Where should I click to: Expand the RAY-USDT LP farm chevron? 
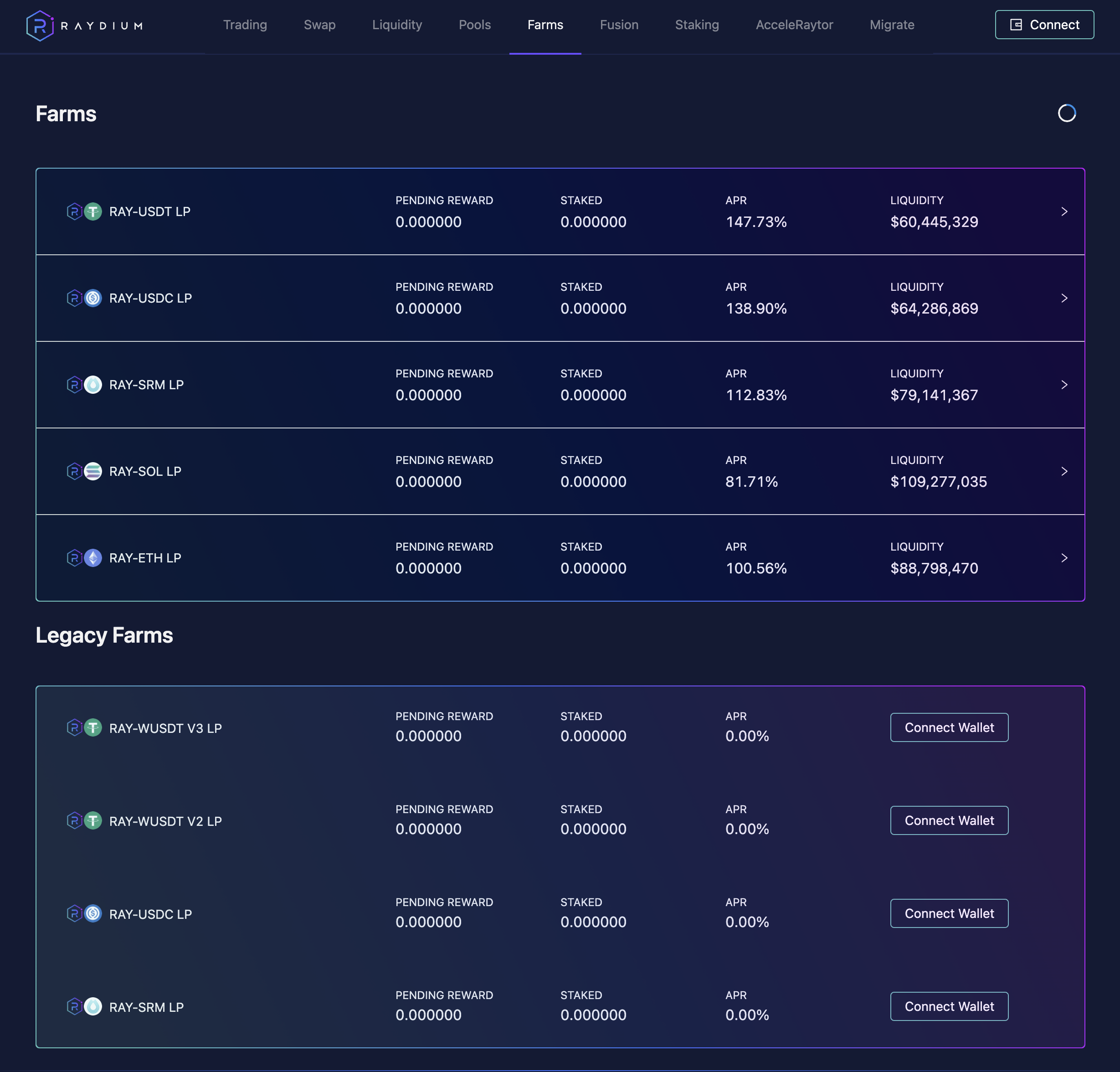1064,212
